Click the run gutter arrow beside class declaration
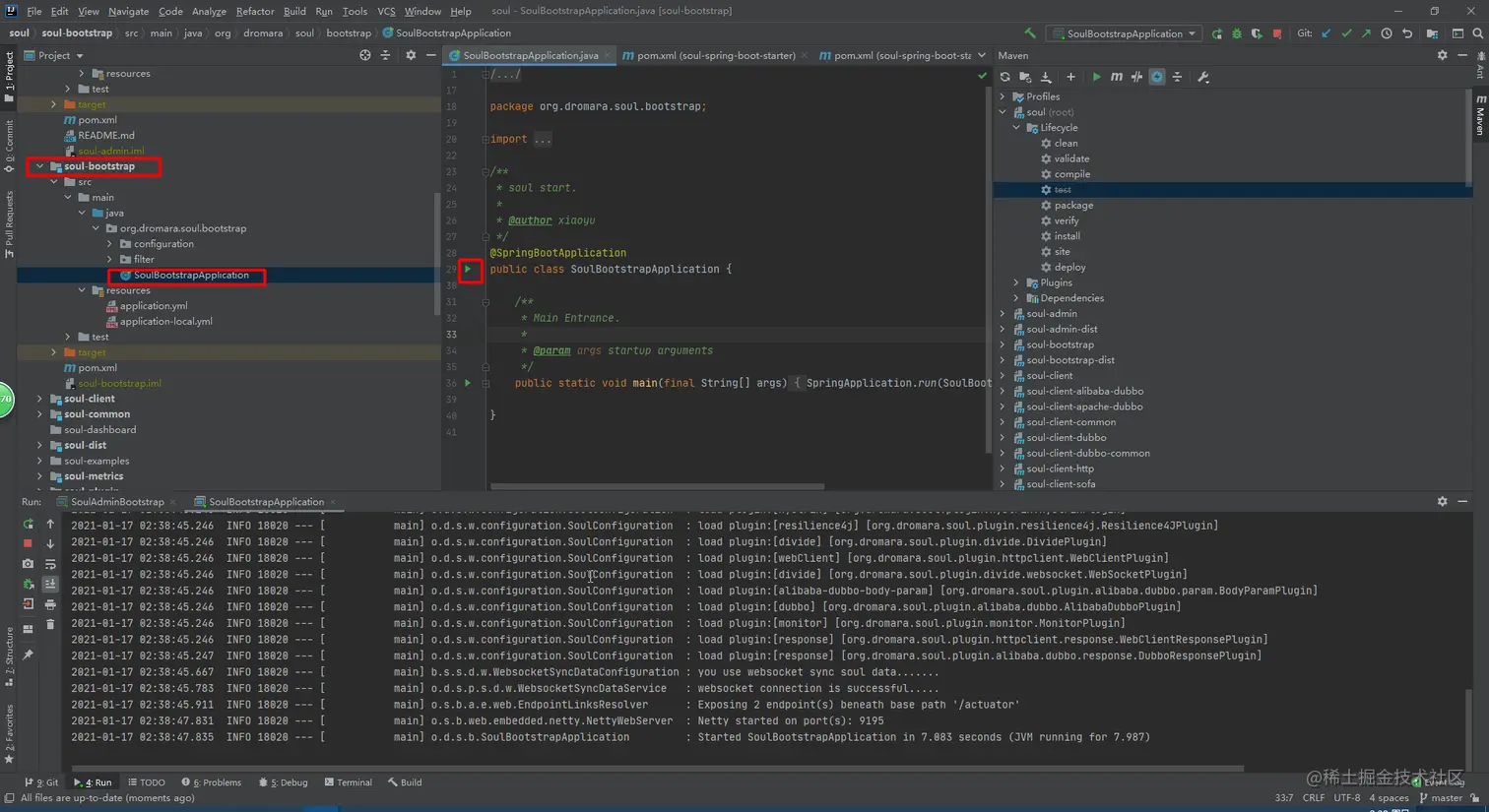1489x812 pixels. (469, 269)
